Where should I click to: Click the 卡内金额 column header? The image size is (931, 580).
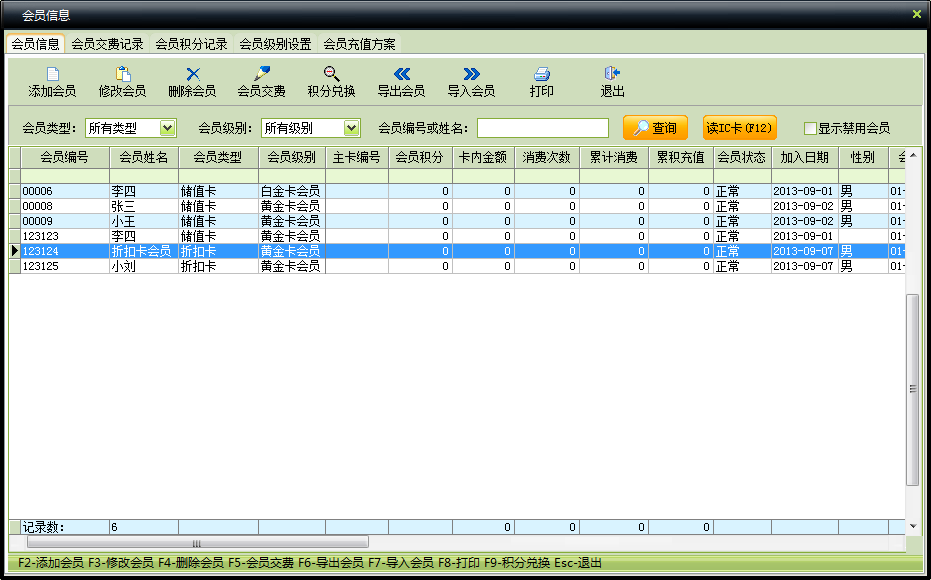coord(483,157)
